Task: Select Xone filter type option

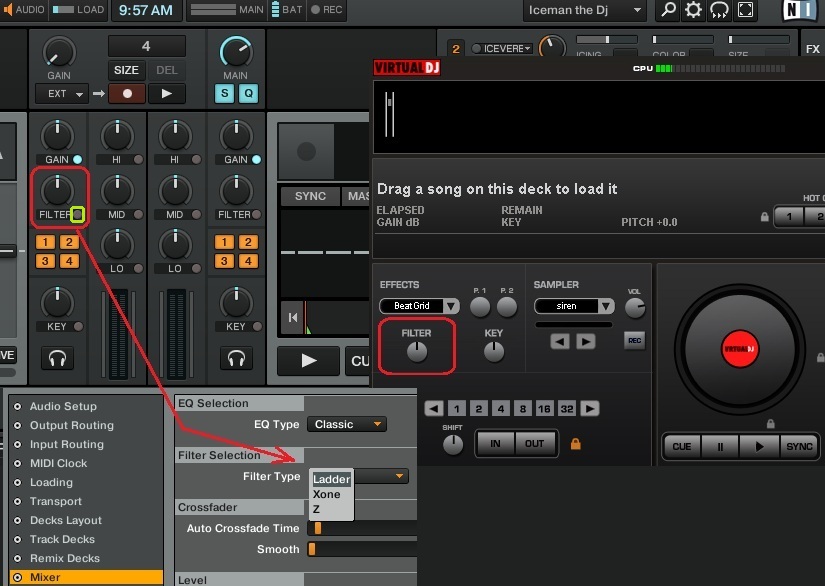Action: tap(327, 494)
